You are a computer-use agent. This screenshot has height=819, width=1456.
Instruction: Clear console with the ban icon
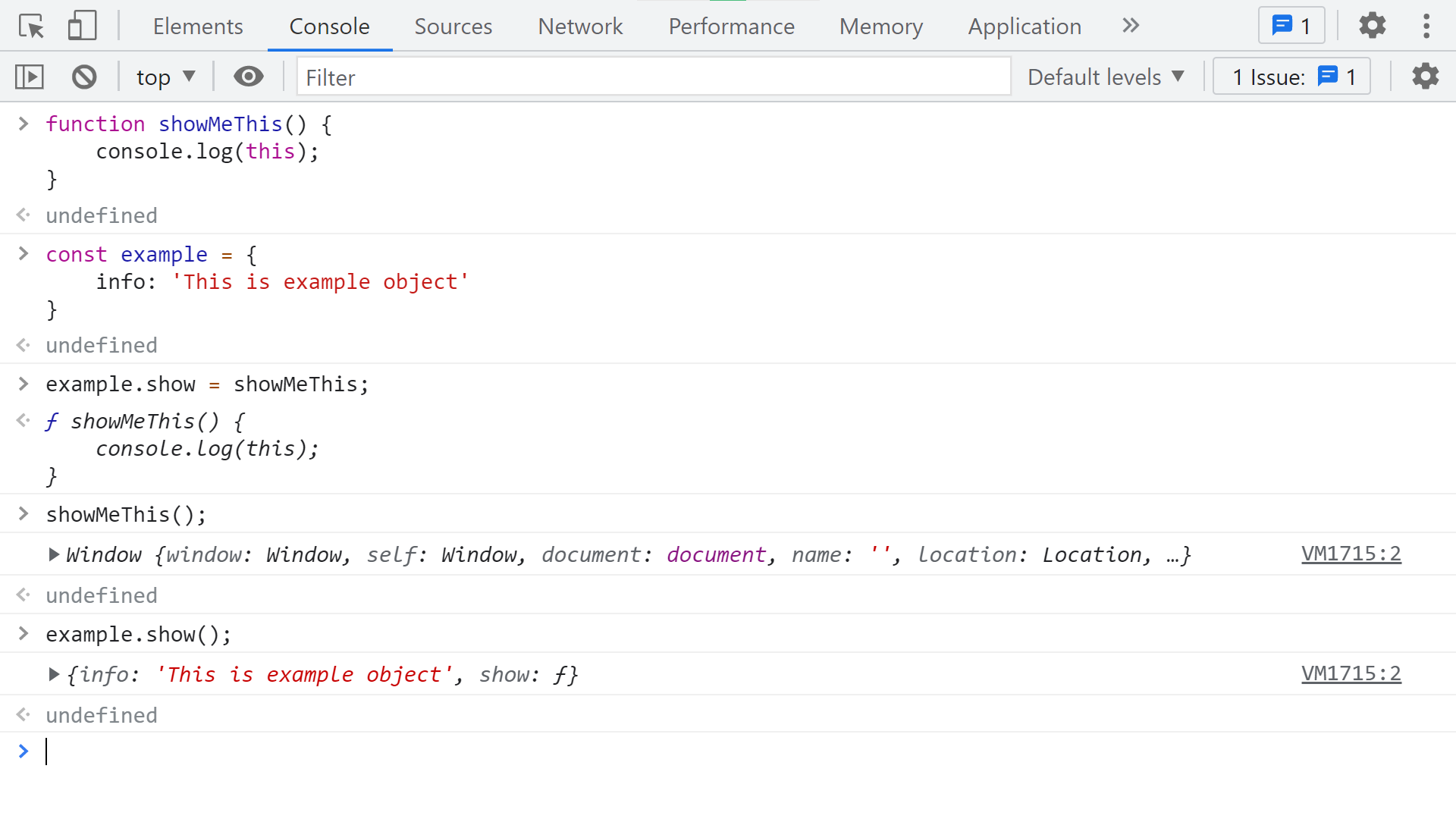[84, 77]
